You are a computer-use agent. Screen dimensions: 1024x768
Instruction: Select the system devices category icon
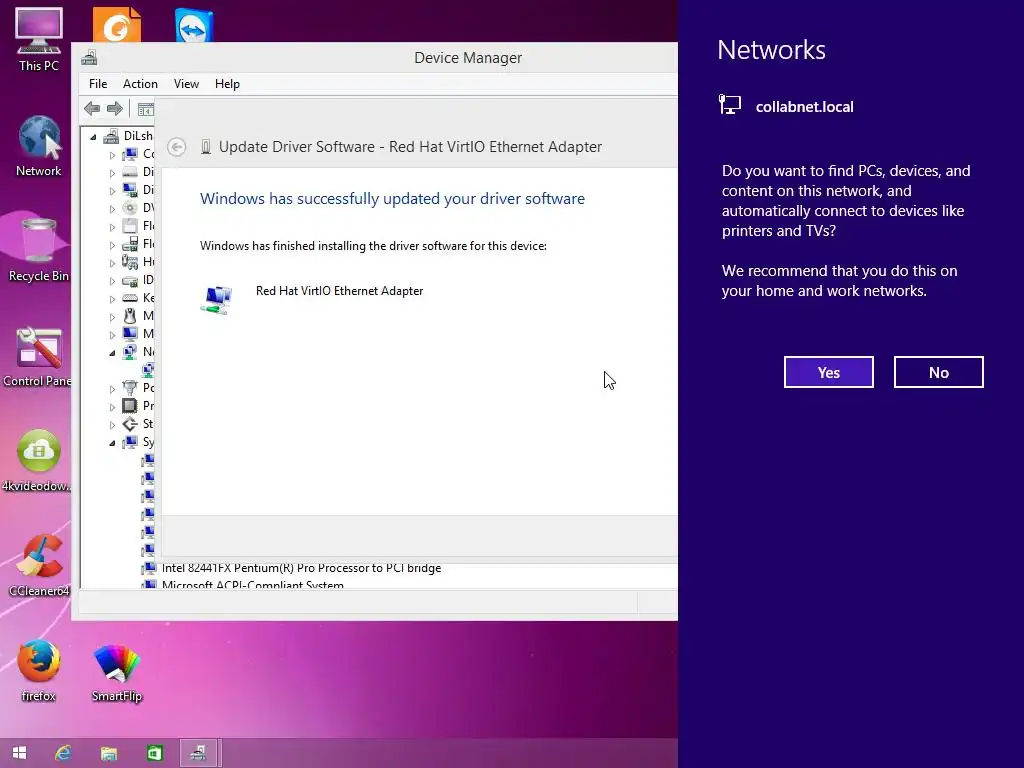tap(131, 442)
